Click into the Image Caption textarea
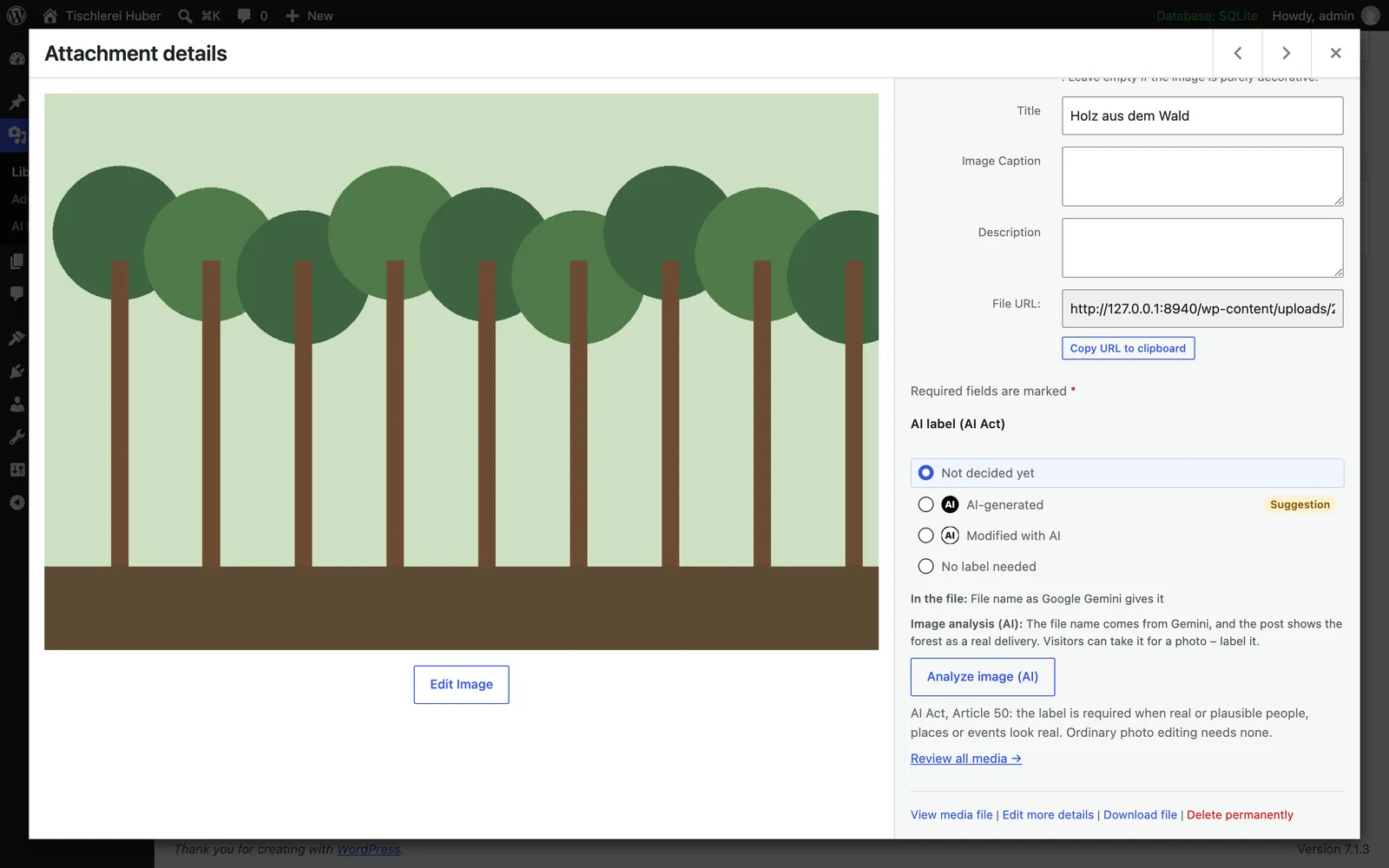This screenshot has width=1389, height=868. pos(1202,176)
